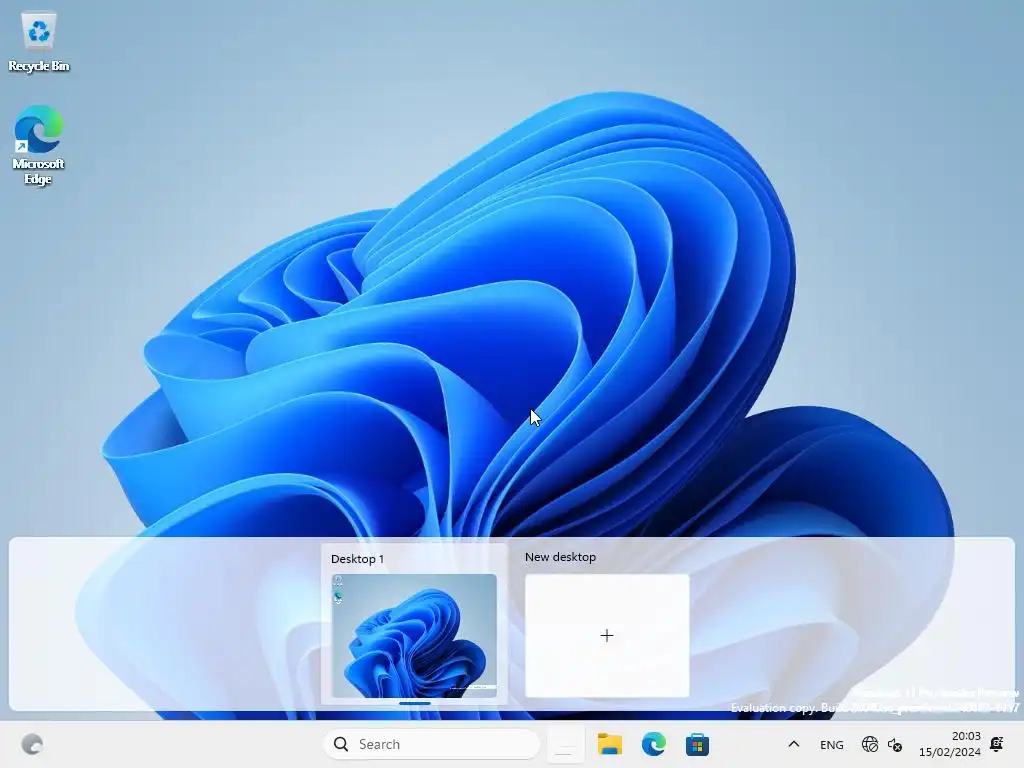Select the Microsoft Edge desktop shortcut

click(x=38, y=145)
